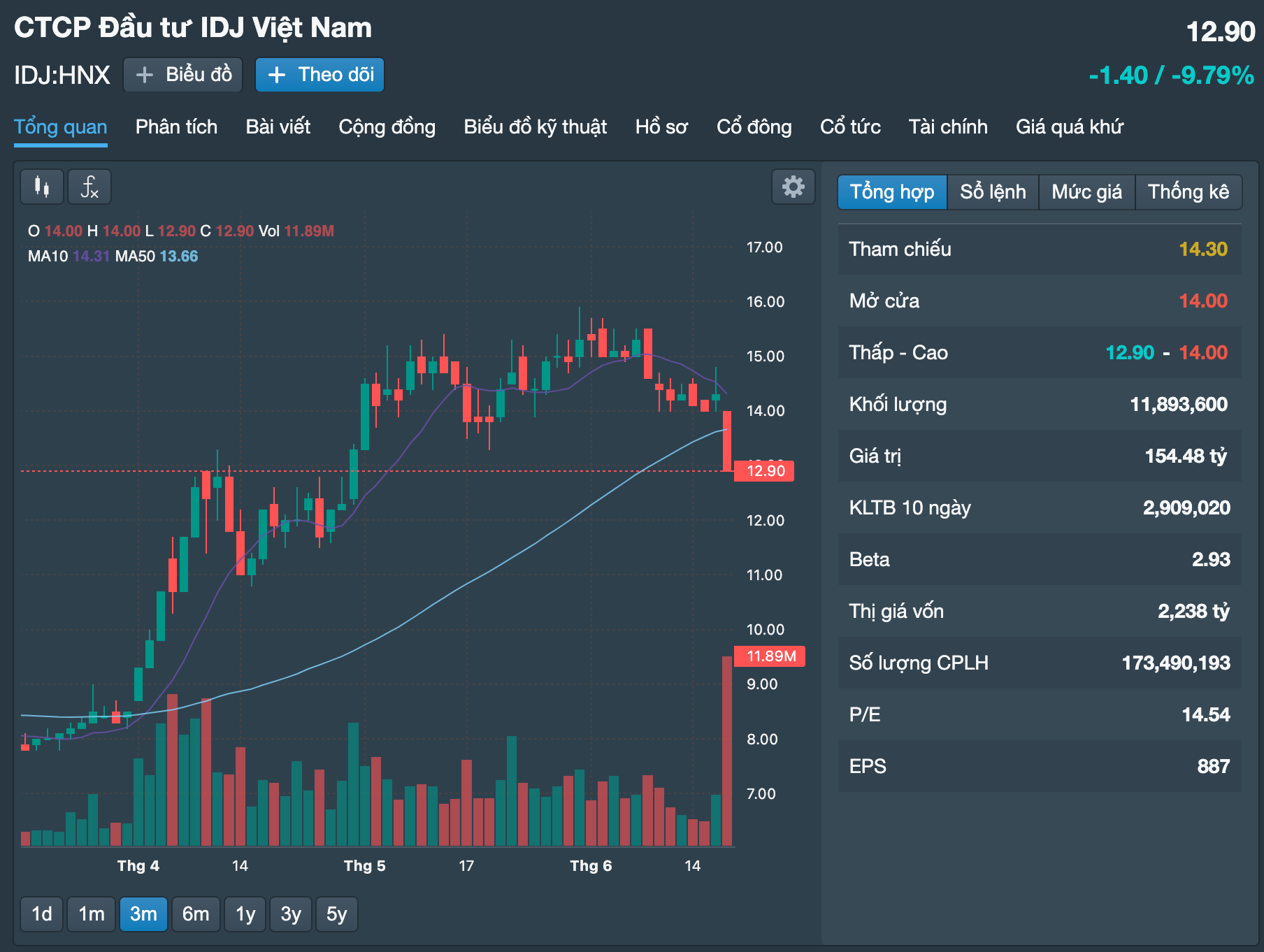Select the 3m time range
This screenshot has width=1264, height=952.
pos(143,914)
